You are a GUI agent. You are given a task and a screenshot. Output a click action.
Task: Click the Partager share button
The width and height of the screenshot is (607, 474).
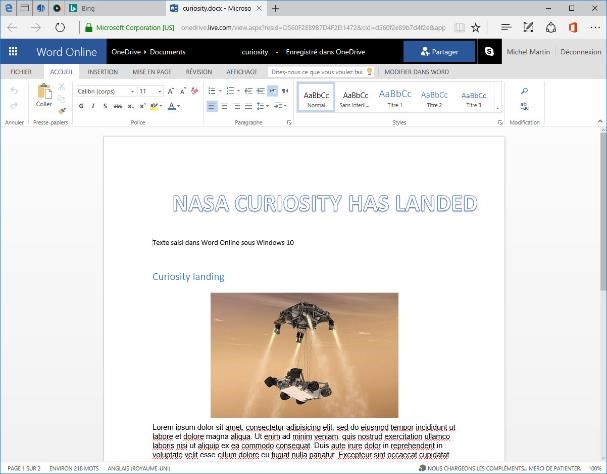439,52
